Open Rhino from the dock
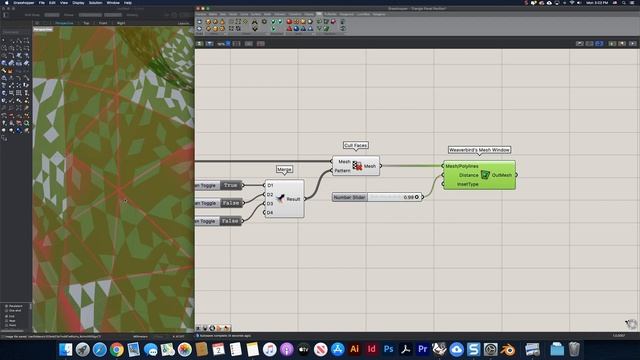The height and width of the screenshot is (360, 640). pos(439,349)
